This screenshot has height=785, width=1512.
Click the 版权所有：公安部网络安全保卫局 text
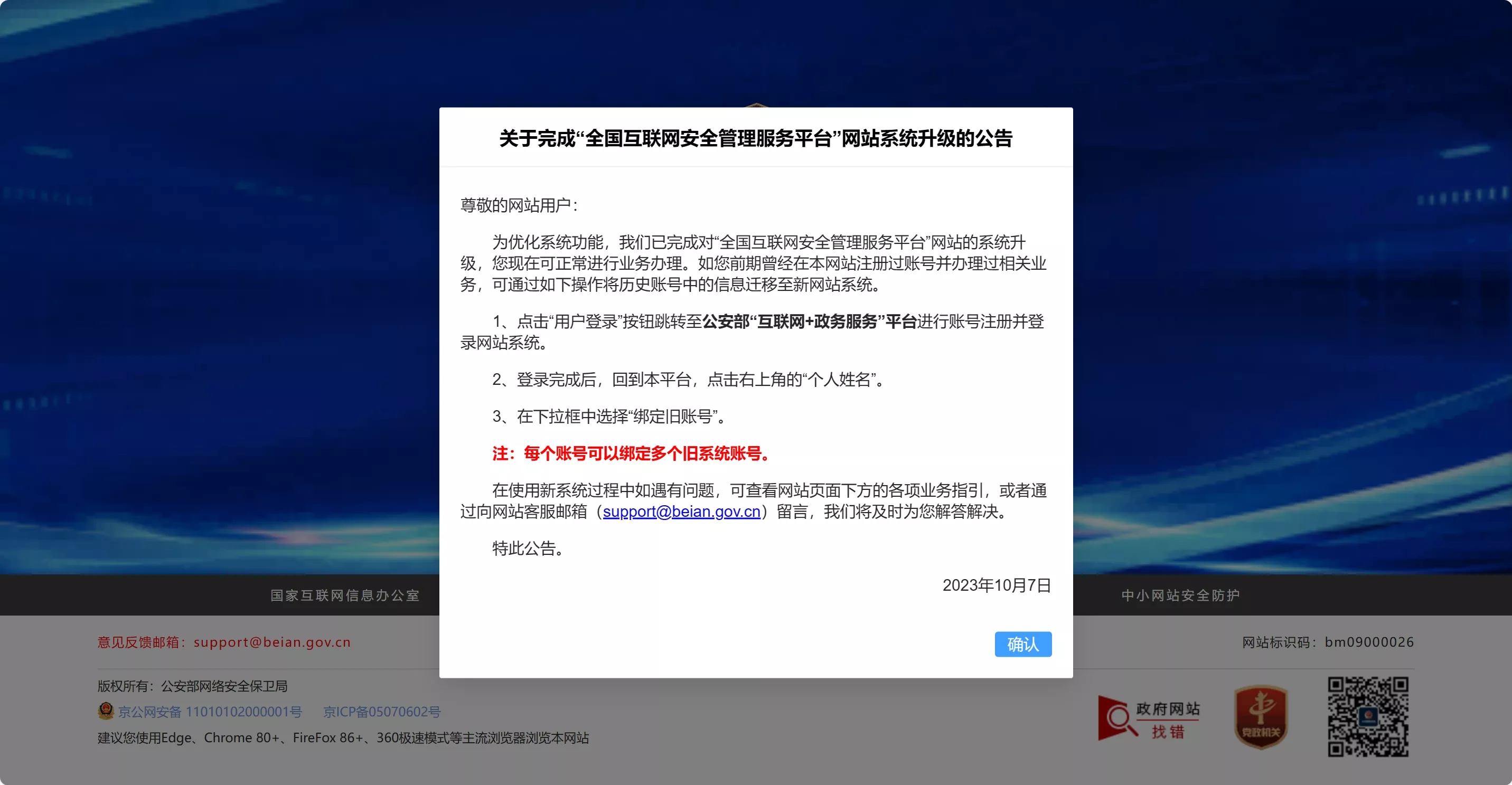(x=193, y=686)
